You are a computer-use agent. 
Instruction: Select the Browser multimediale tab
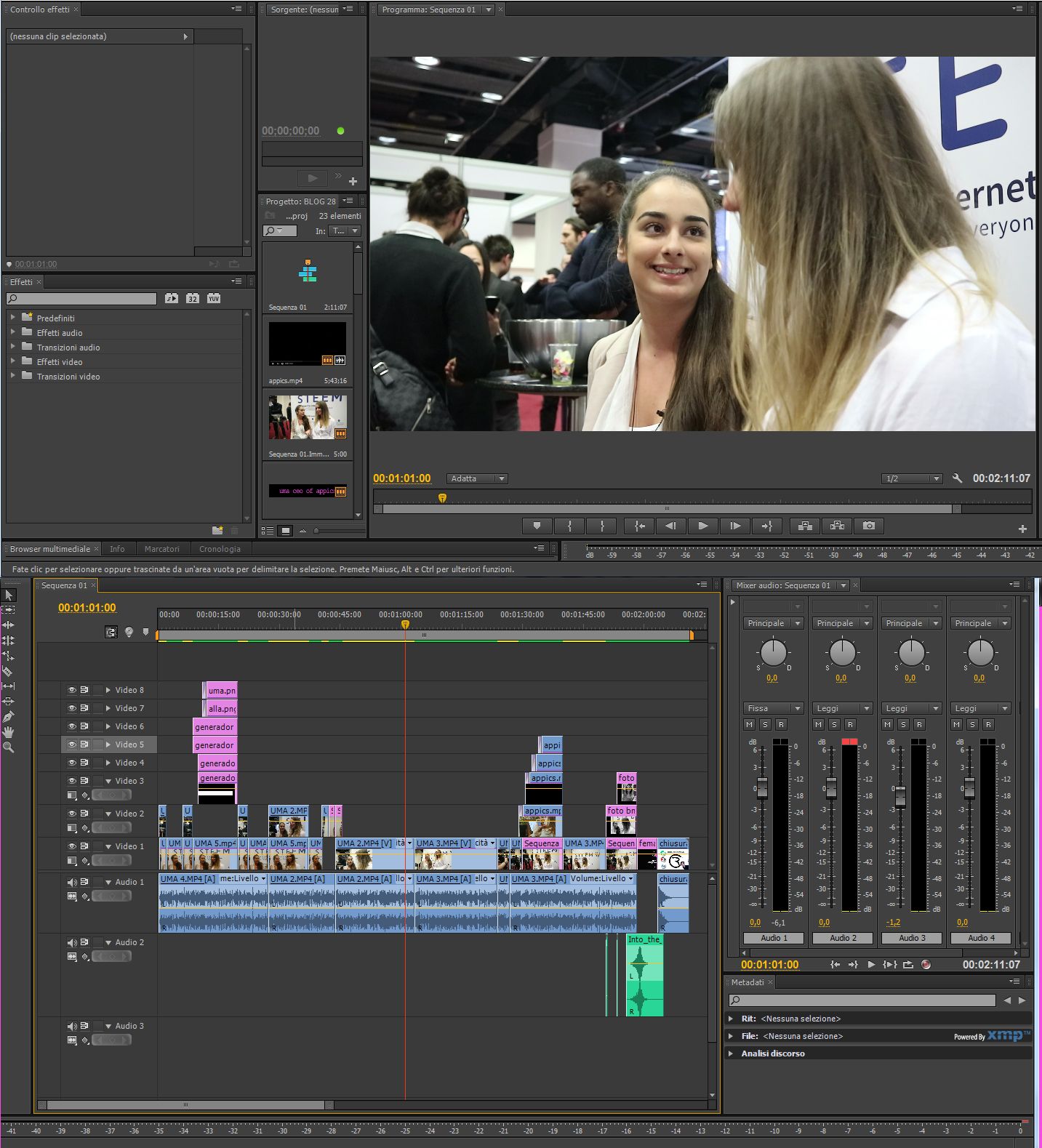[x=50, y=549]
